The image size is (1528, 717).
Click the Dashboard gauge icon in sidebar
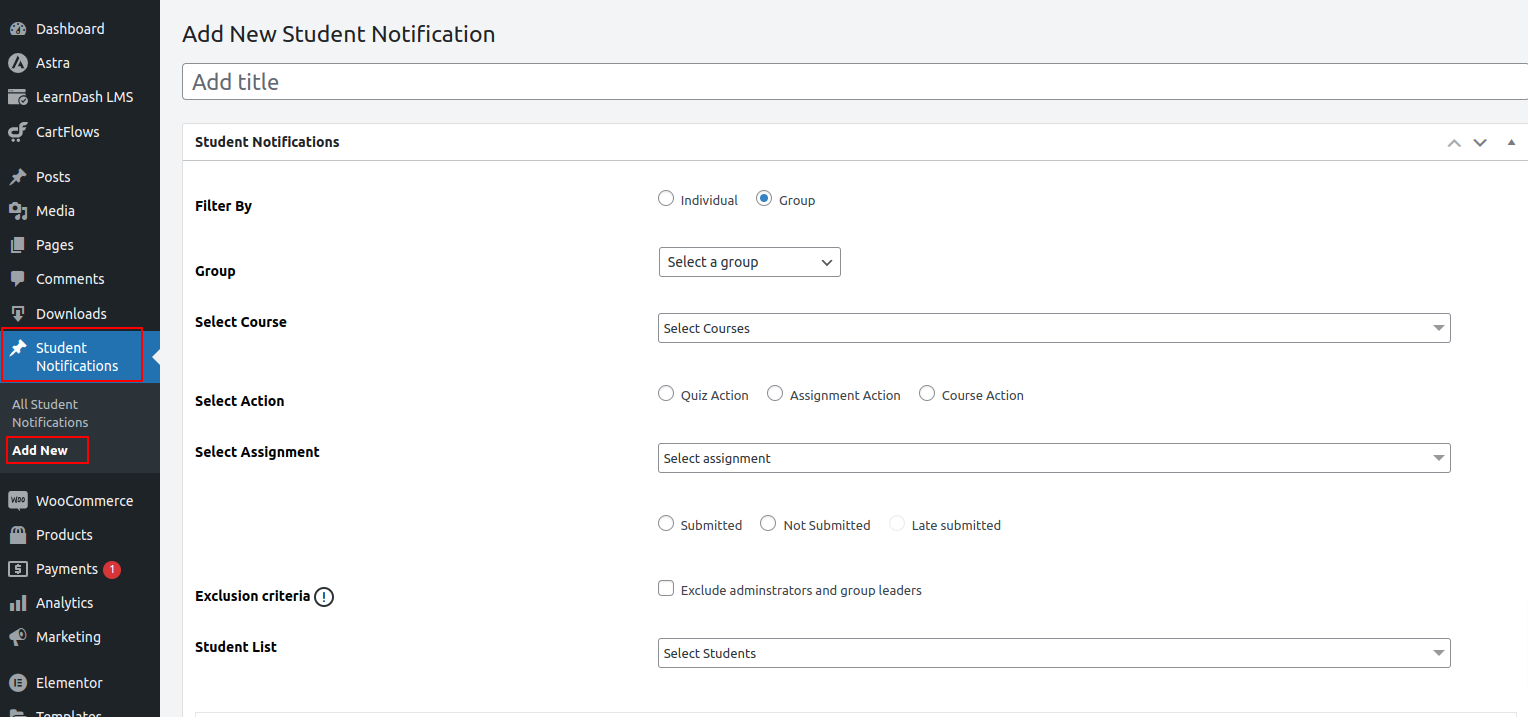point(17,29)
